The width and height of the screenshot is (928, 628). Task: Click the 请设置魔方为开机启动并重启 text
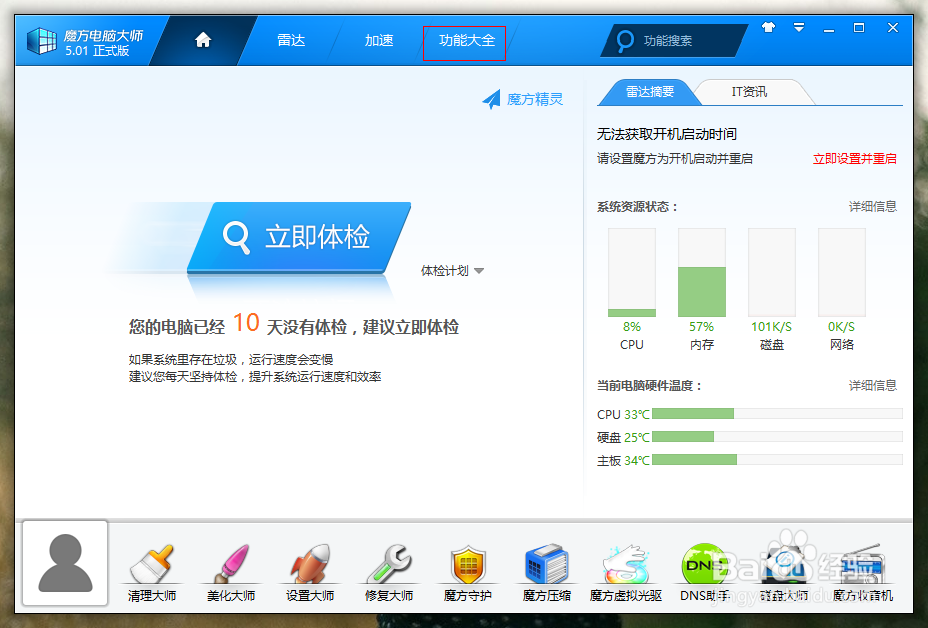(x=675, y=159)
